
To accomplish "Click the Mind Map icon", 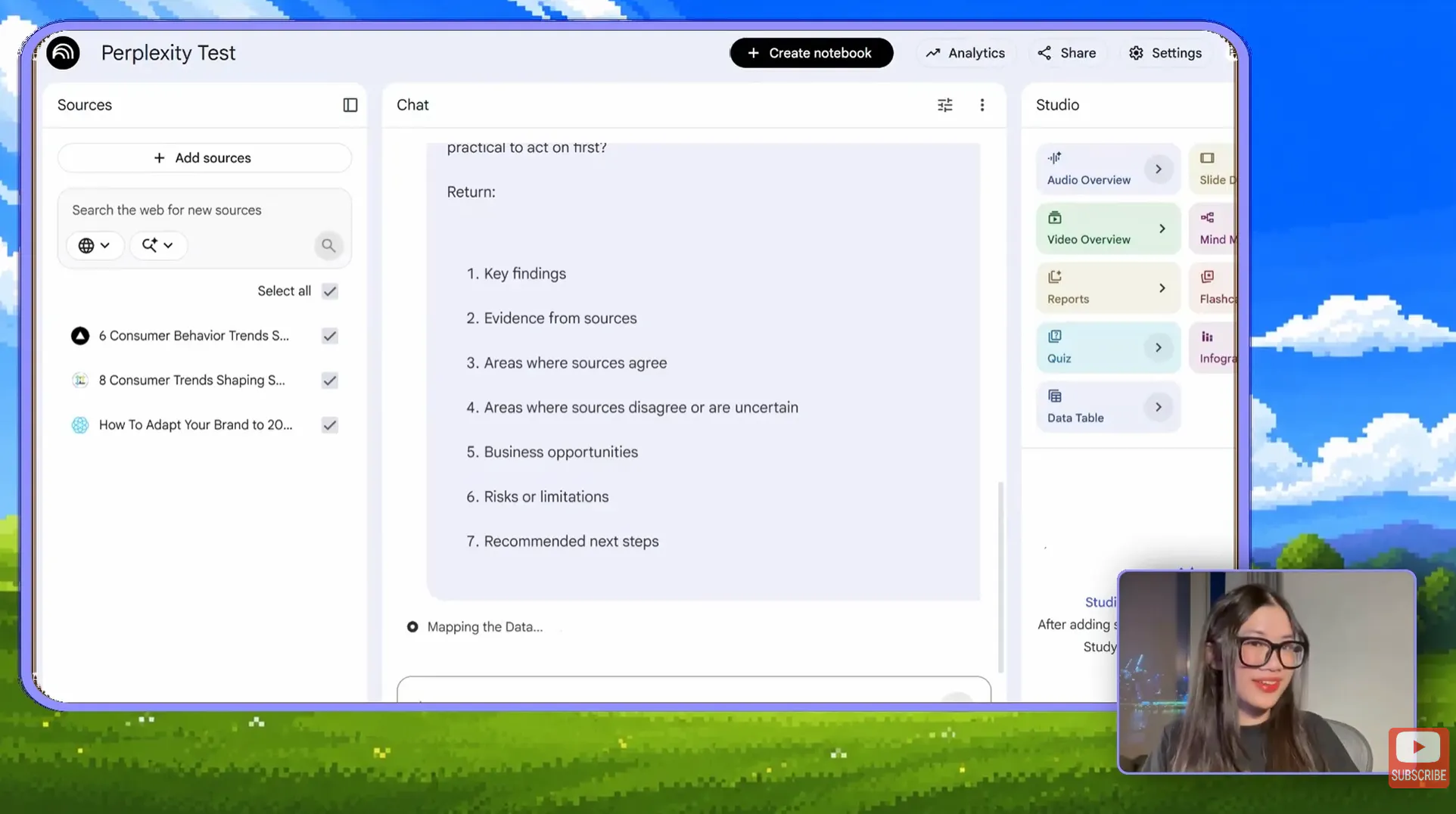I will [x=1207, y=218].
